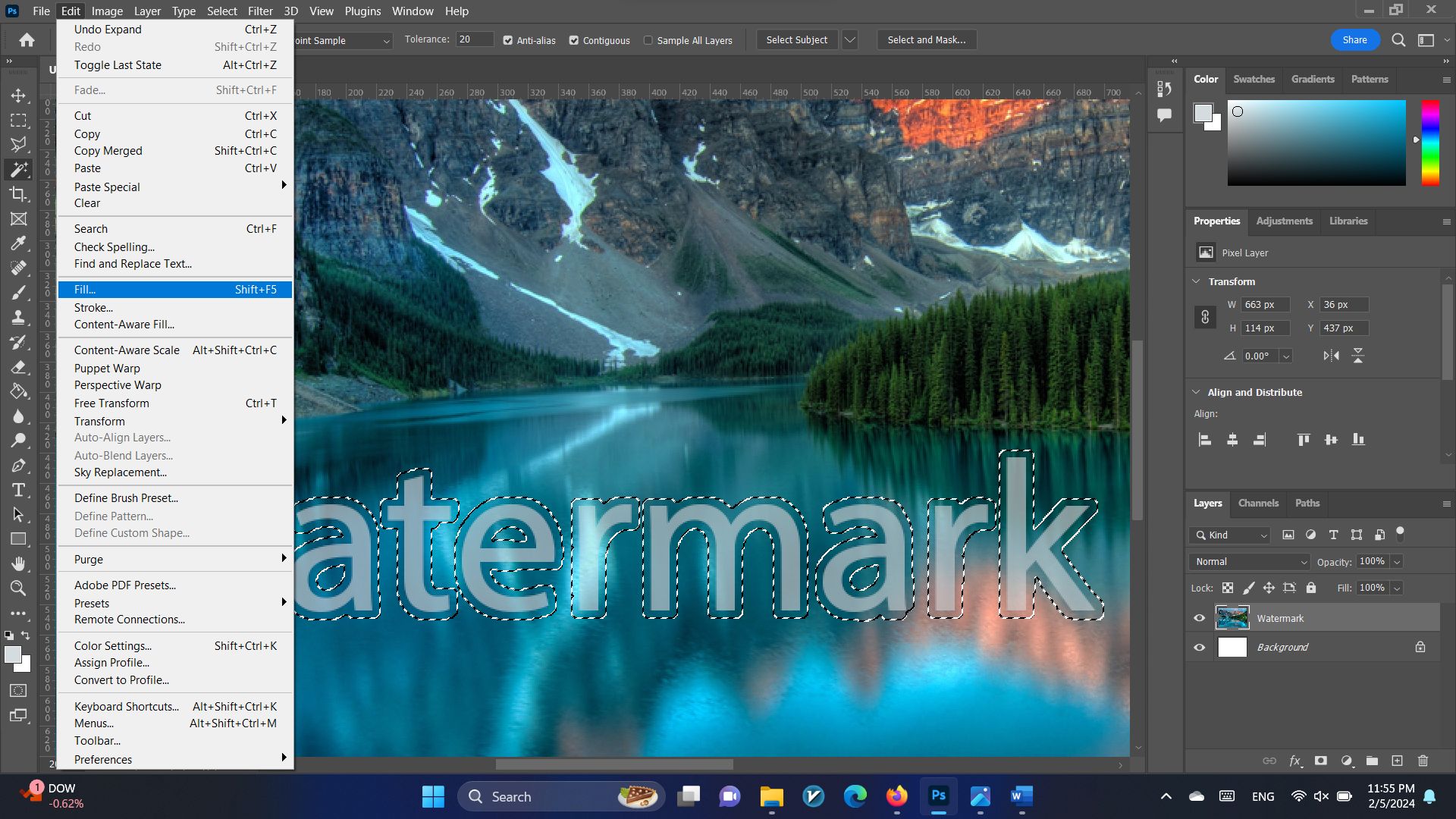Click the flip horizontal icon in Properties
Viewport: 1456px width, 819px height.
[x=1331, y=356]
